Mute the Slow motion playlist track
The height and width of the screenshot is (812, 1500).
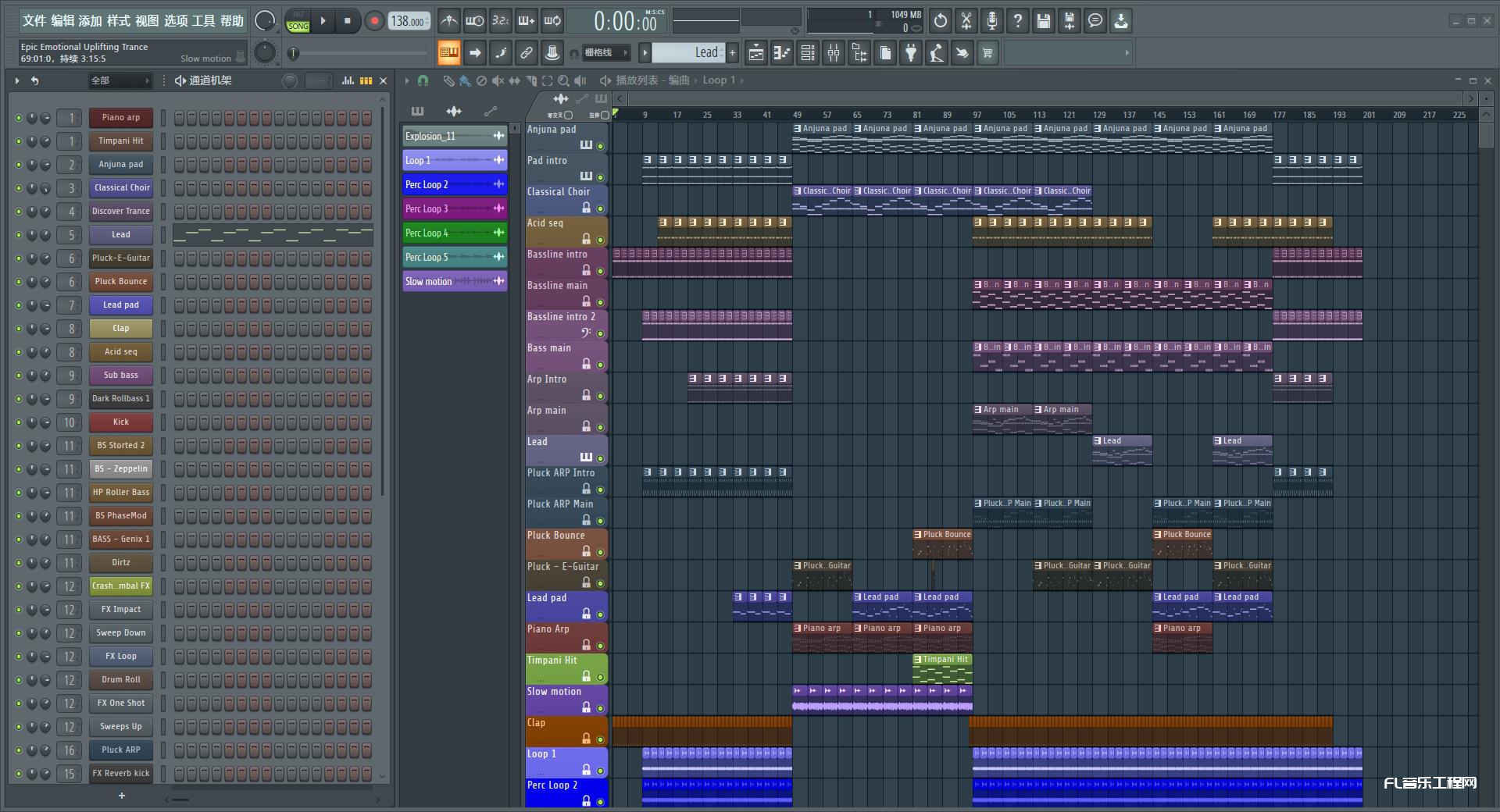click(x=601, y=708)
